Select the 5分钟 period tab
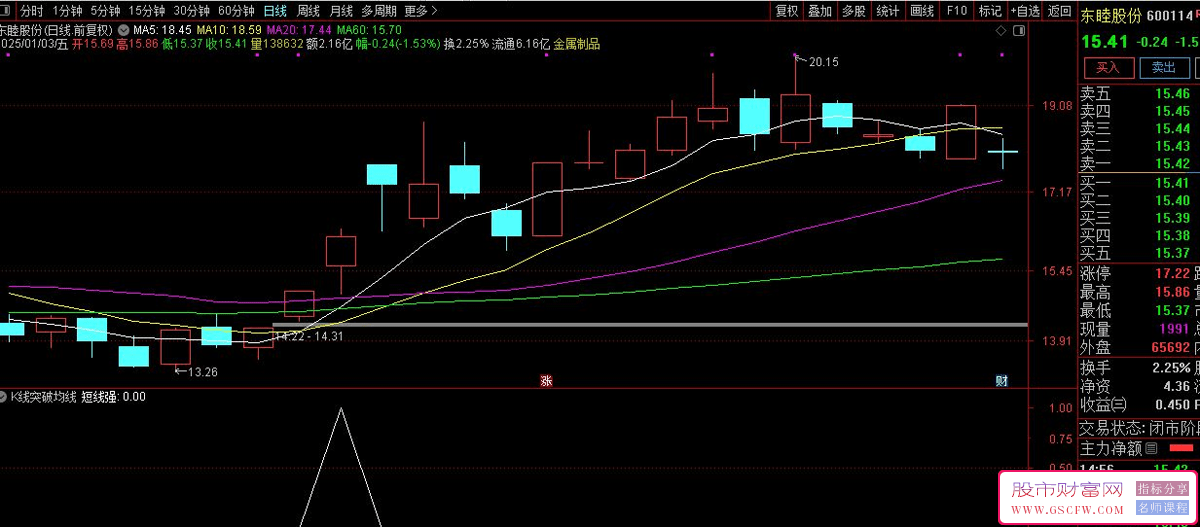Viewport: 1200px width, 527px height. (x=105, y=11)
